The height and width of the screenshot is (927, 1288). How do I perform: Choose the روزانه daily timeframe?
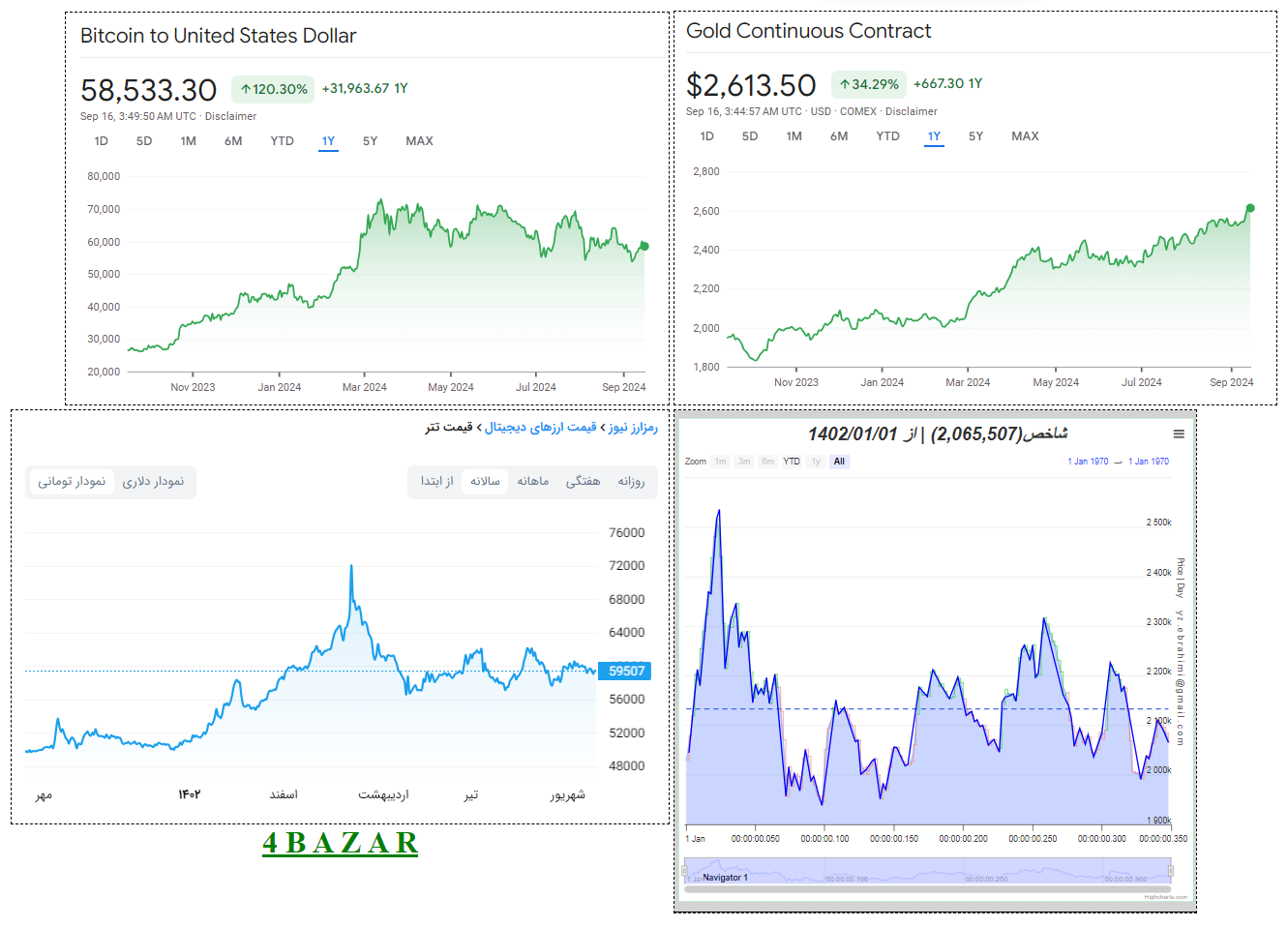point(631,481)
